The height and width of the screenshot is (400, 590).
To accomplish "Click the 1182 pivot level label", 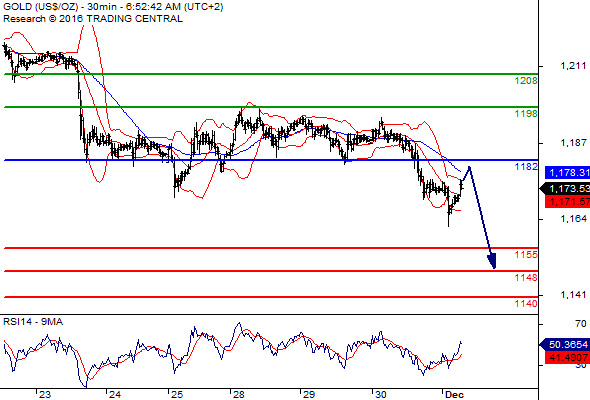I will click(x=526, y=166).
